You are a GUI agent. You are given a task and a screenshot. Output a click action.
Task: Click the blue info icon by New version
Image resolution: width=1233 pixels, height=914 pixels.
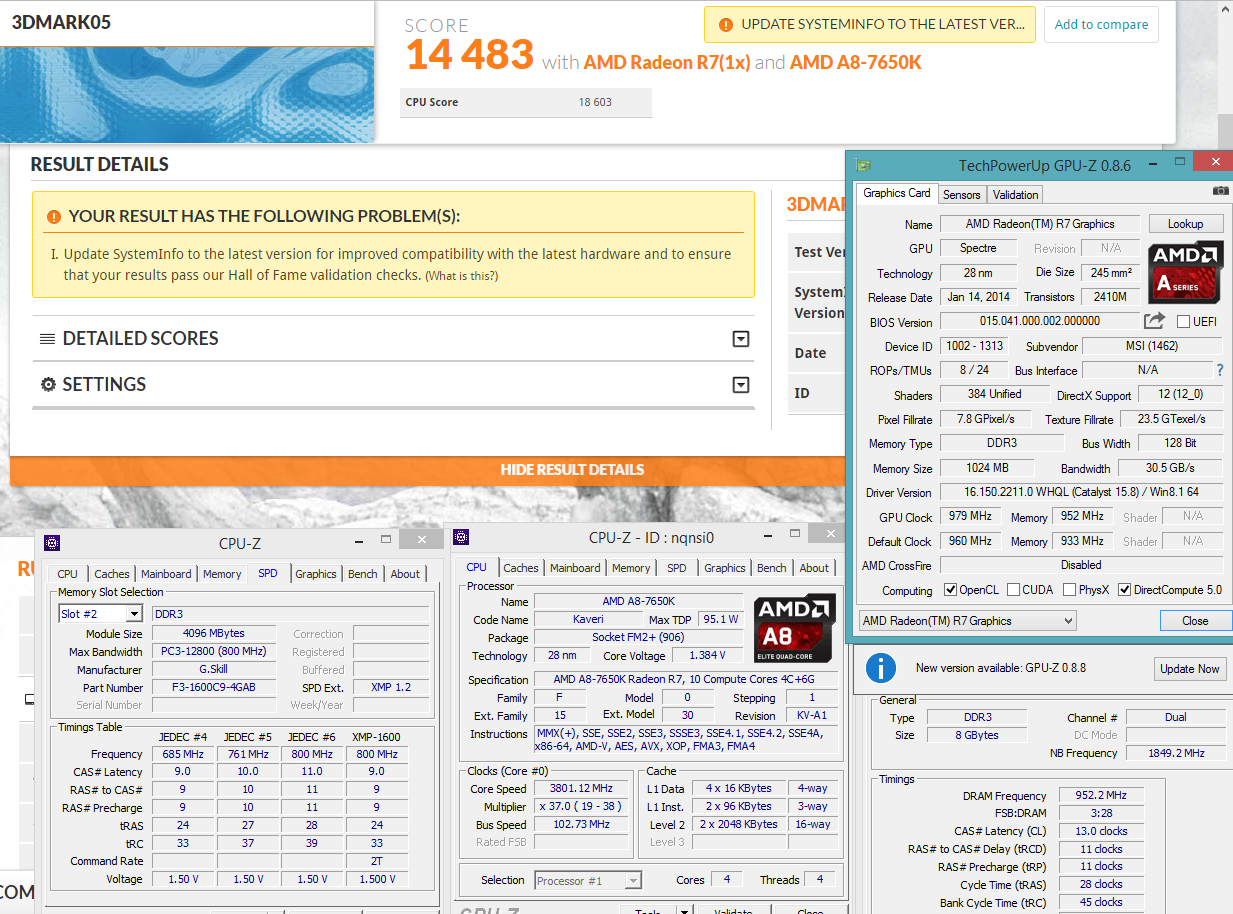[x=880, y=668]
